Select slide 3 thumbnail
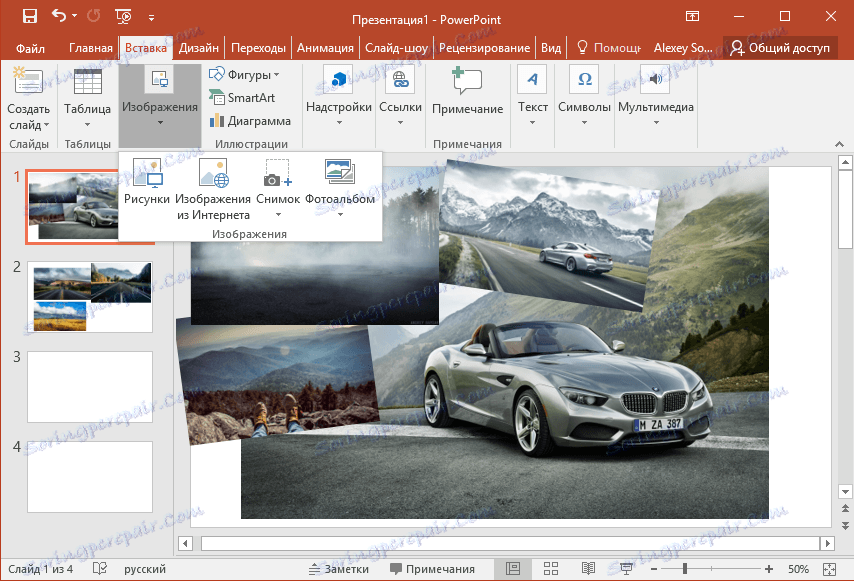The image size is (854, 581). point(89,386)
